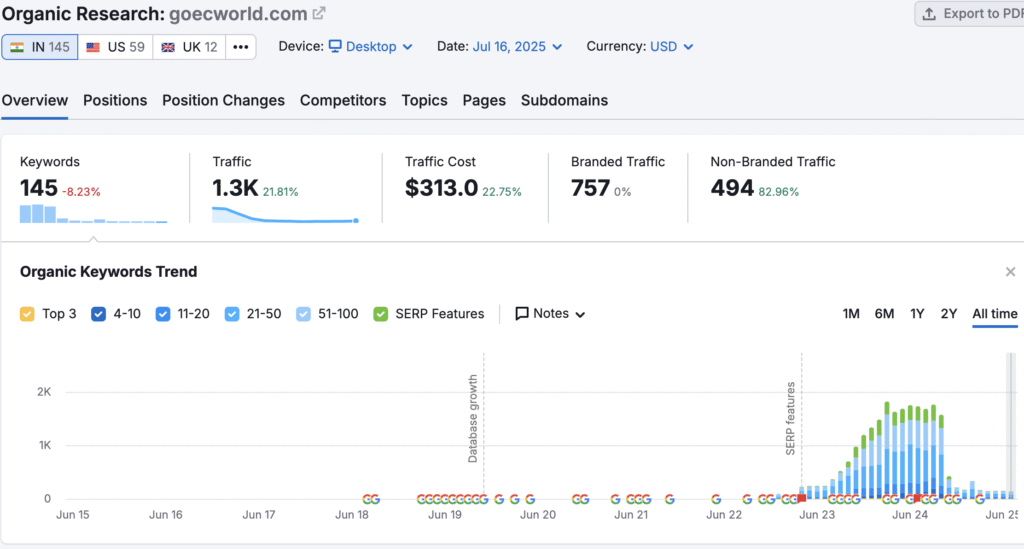Expand the Notes dropdown
The height and width of the screenshot is (549, 1024).
click(x=550, y=314)
